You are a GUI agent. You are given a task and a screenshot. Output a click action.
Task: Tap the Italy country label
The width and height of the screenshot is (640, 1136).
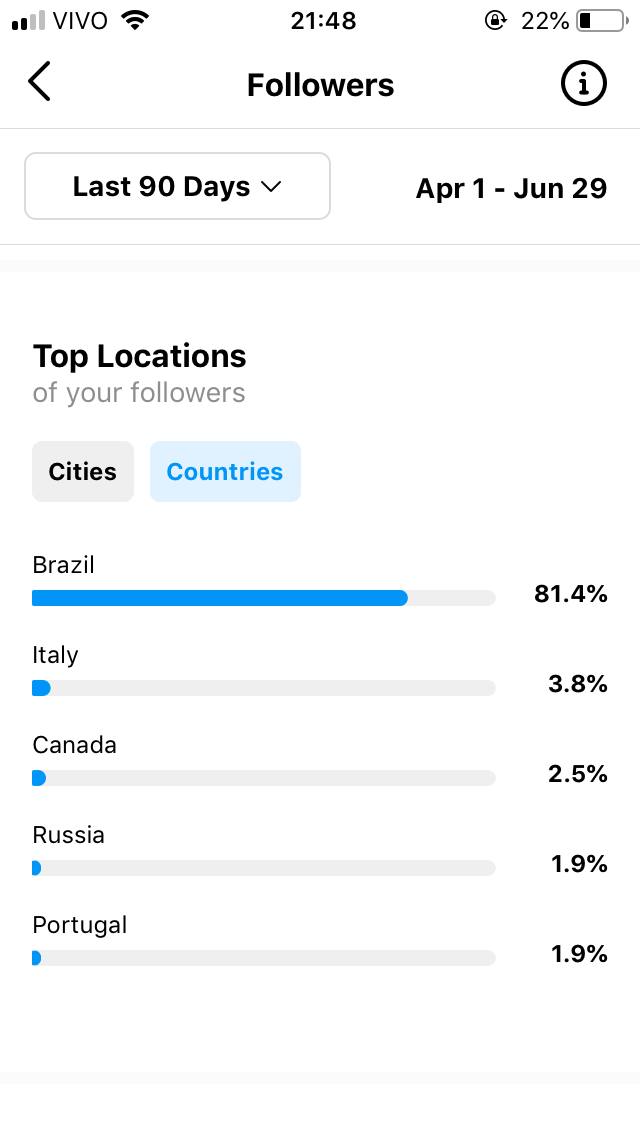(x=55, y=655)
